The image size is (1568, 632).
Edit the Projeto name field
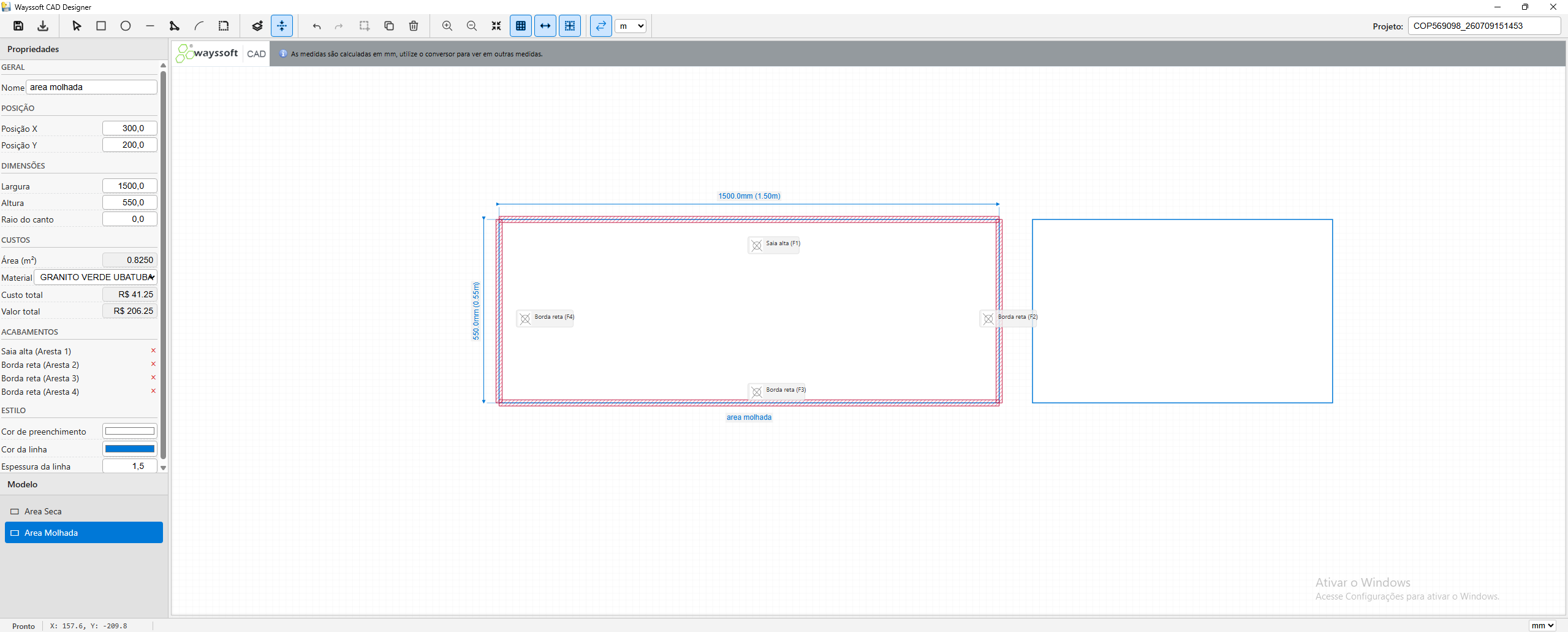click(x=1484, y=26)
